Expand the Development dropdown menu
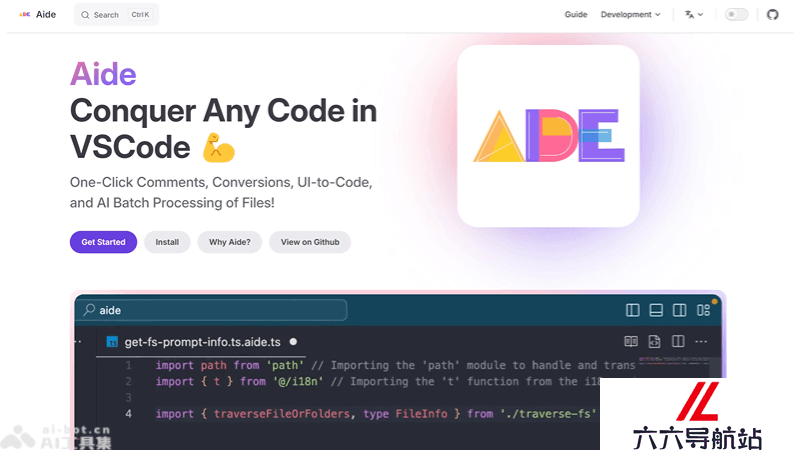This screenshot has width=800, height=450. [x=630, y=14]
